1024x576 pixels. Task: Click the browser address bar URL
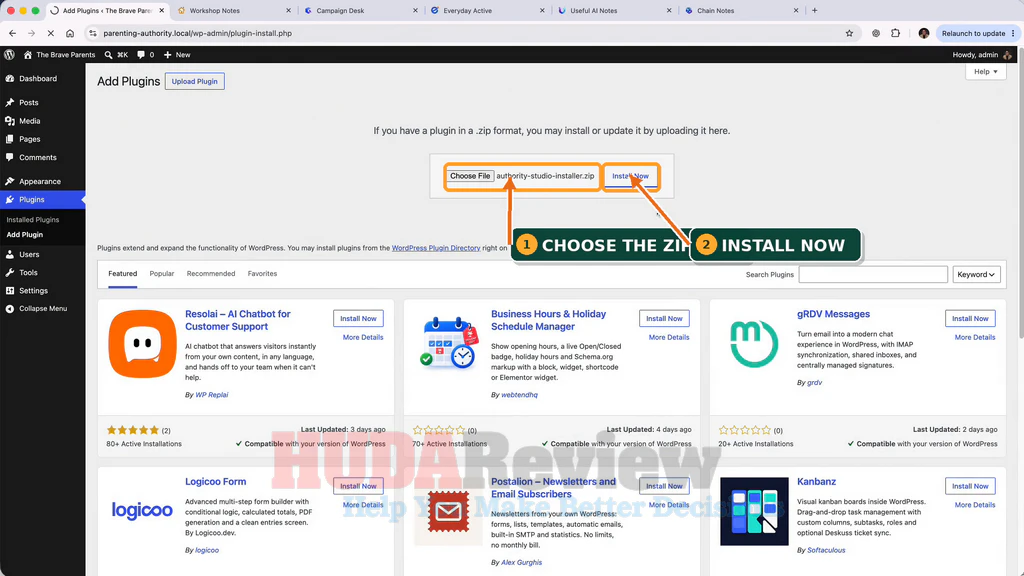[197, 33]
